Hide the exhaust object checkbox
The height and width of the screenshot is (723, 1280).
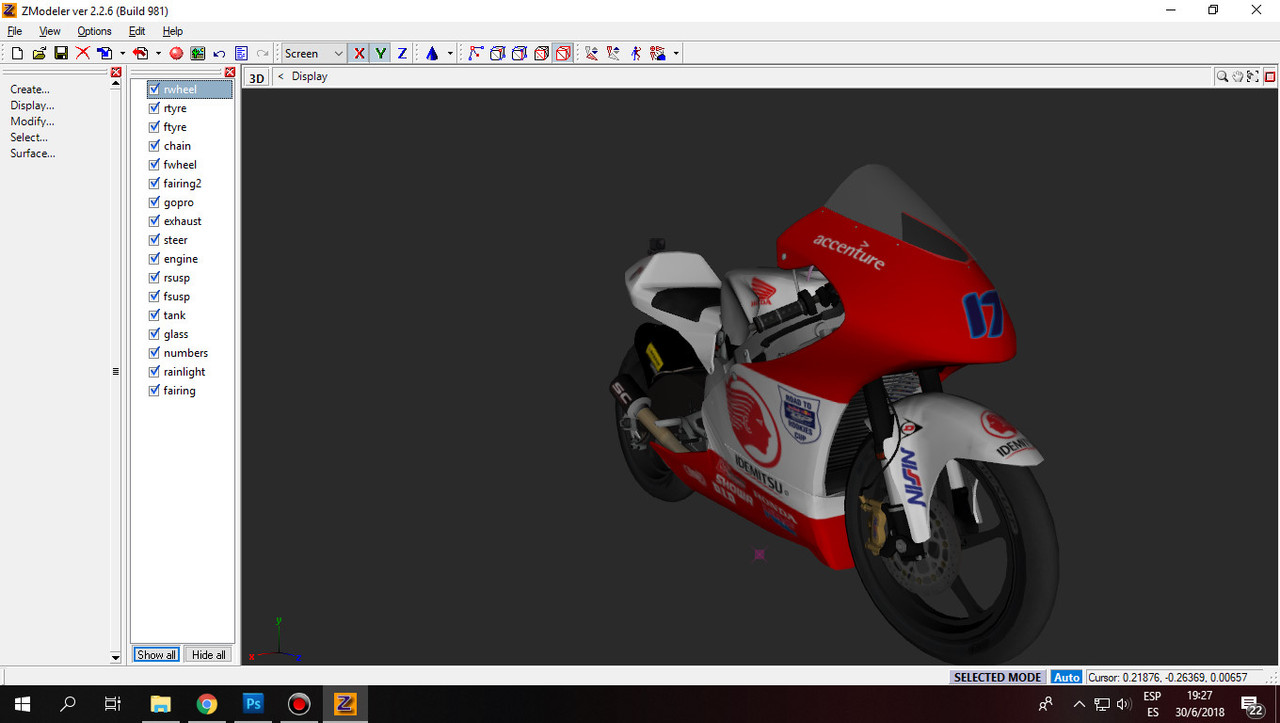point(154,221)
